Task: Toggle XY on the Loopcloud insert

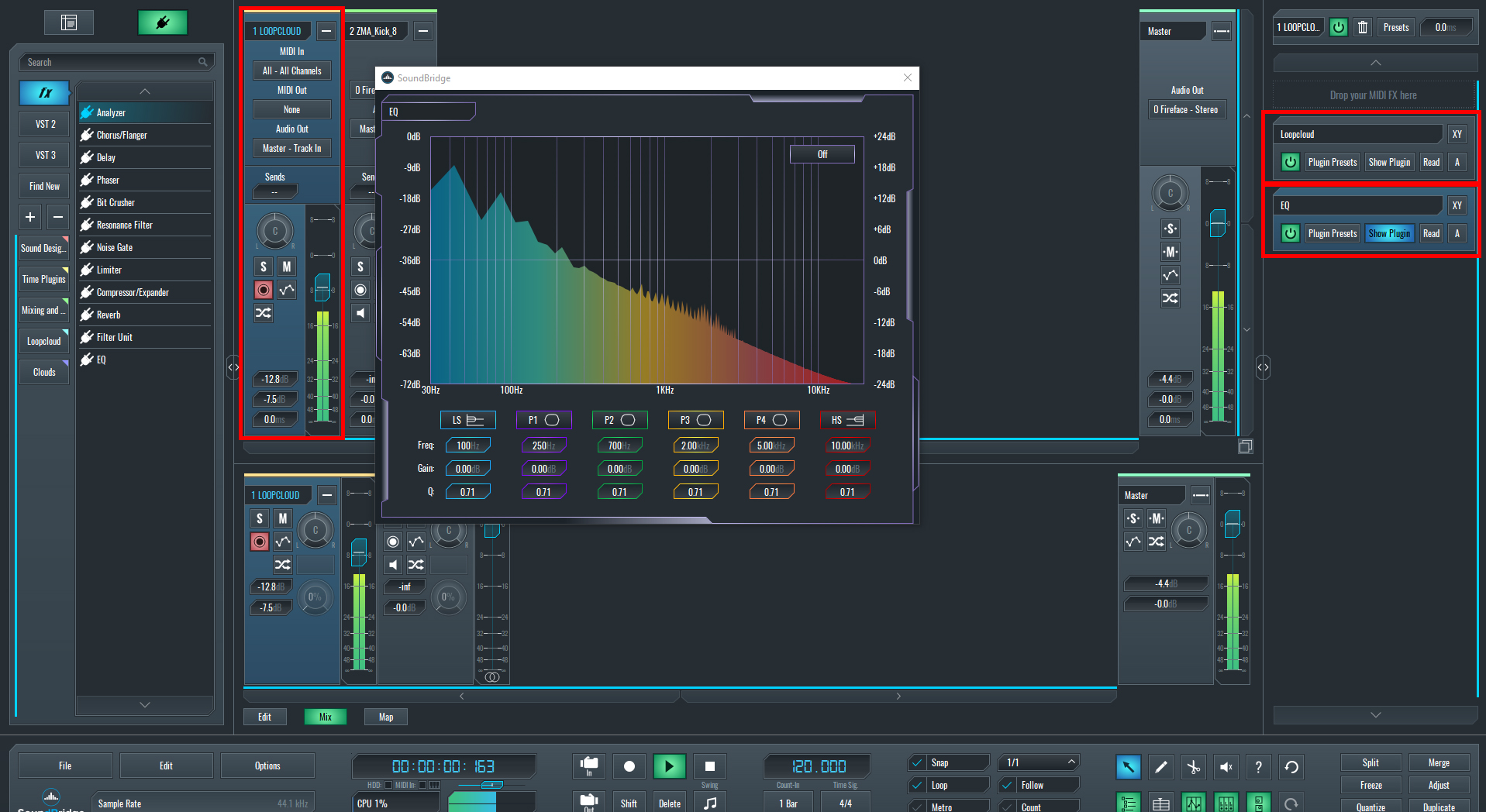Action: (1457, 134)
